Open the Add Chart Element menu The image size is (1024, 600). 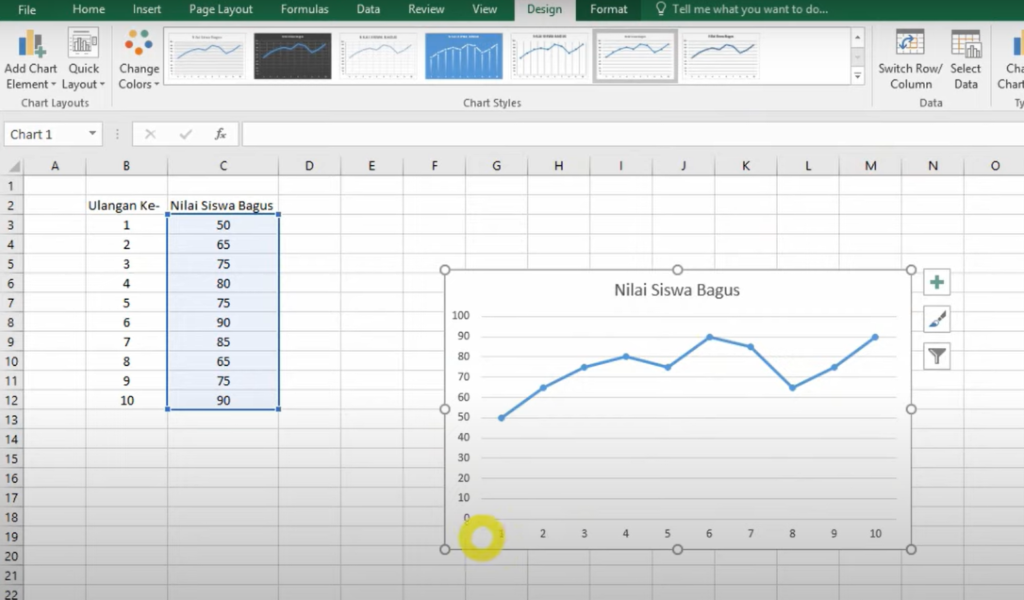point(30,60)
